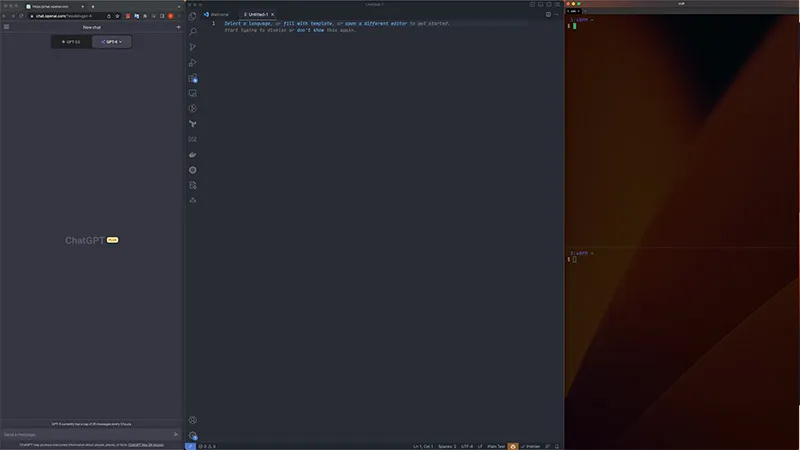
Task: Click Prettier in the status bar
Action: coord(532,446)
